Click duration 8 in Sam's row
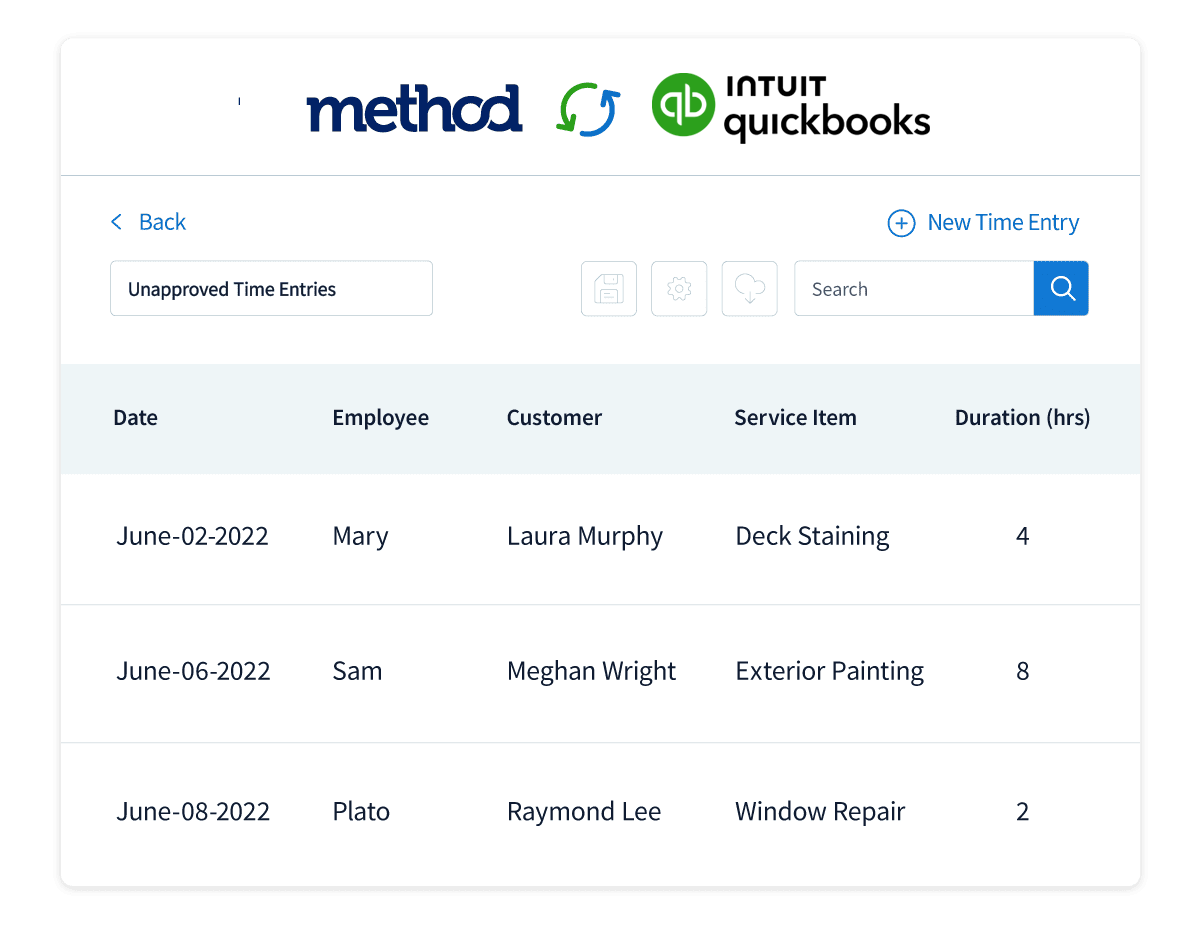Image resolution: width=1200 pixels, height=946 pixels. (x=1022, y=671)
